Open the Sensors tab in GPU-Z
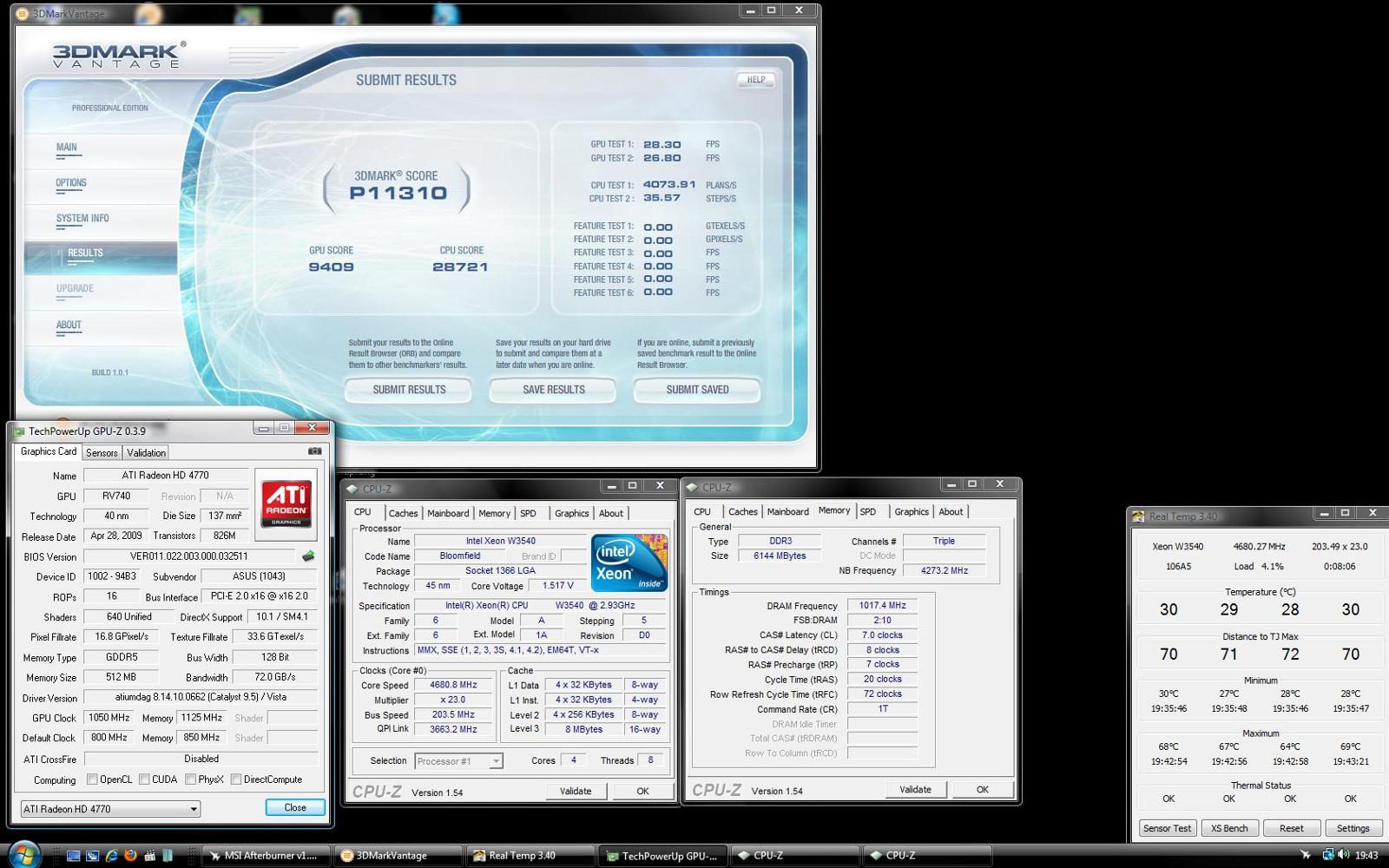The height and width of the screenshot is (868, 1389). [102, 452]
